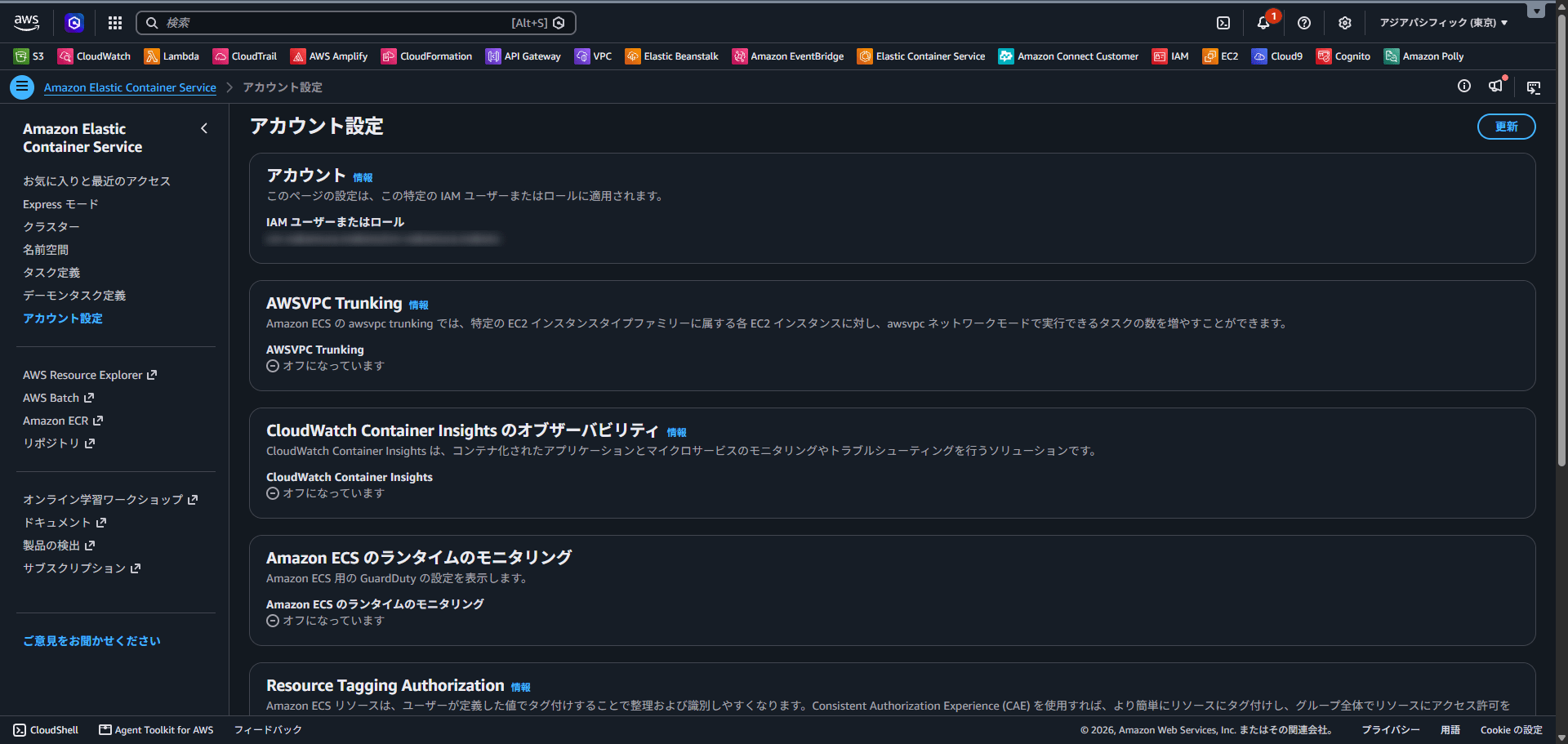Open Agent Toolkit for AWS in footer

click(156, 730)
